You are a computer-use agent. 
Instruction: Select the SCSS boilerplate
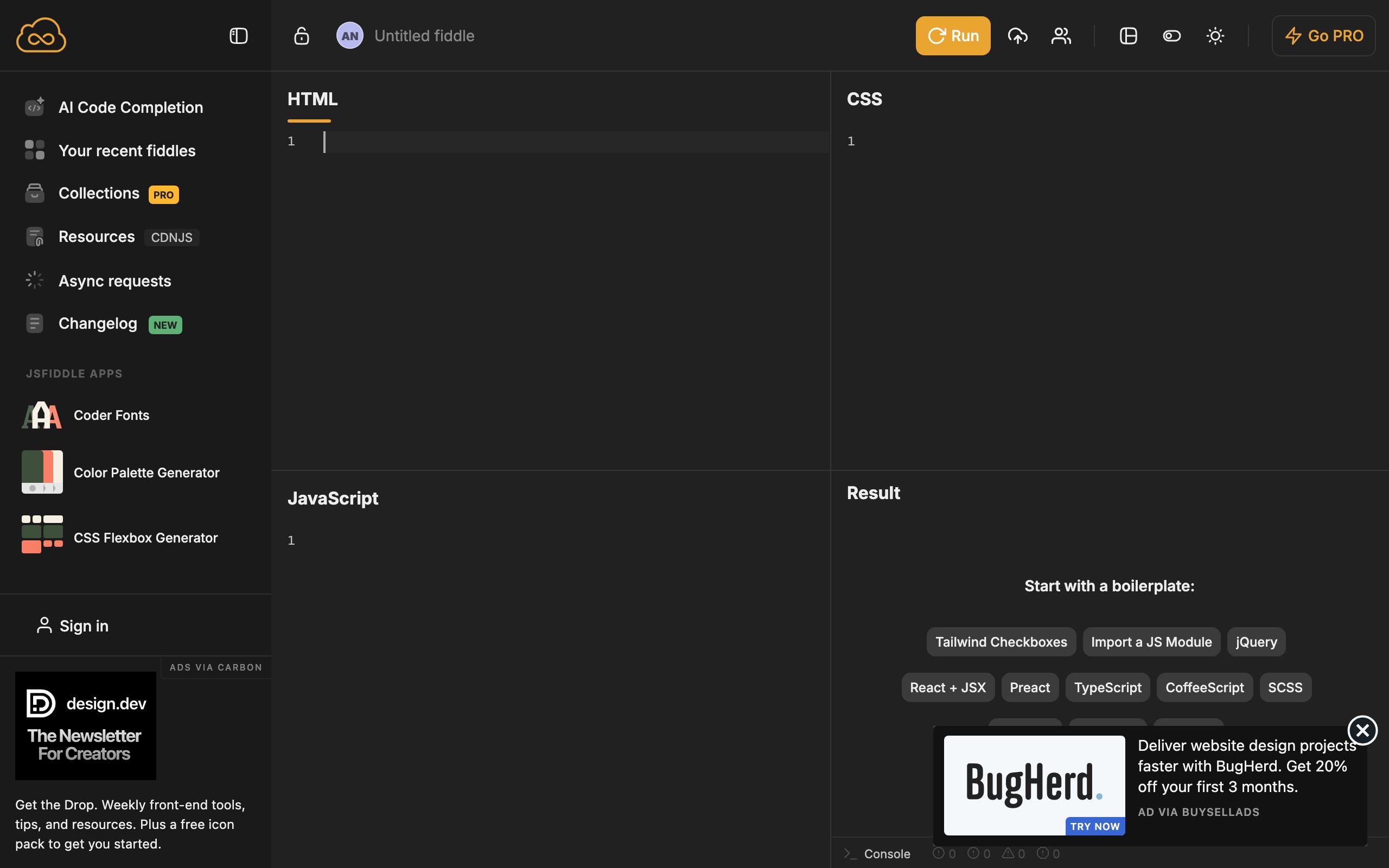click(x=1285, y=687)
